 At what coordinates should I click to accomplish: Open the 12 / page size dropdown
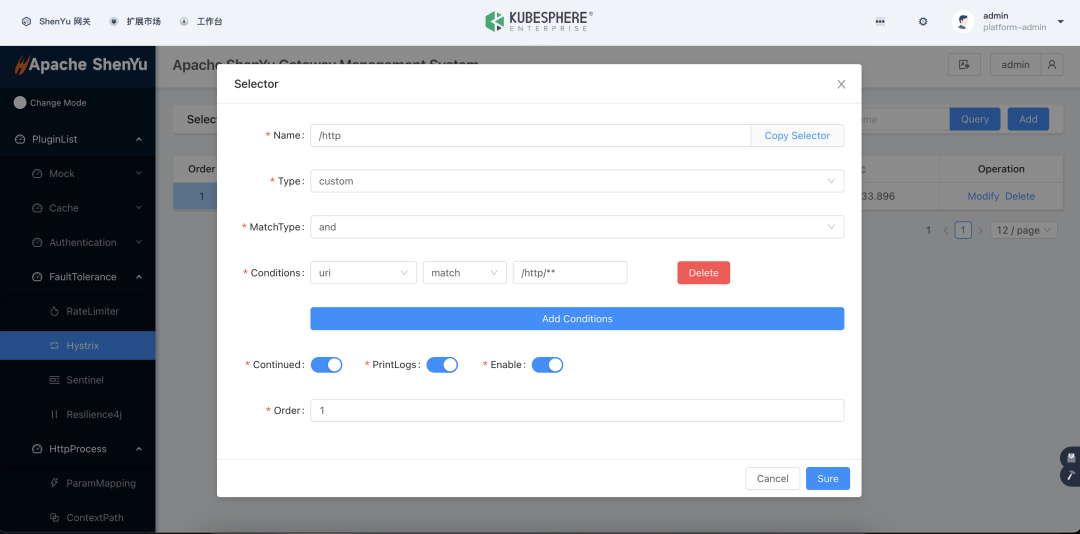1024,230
